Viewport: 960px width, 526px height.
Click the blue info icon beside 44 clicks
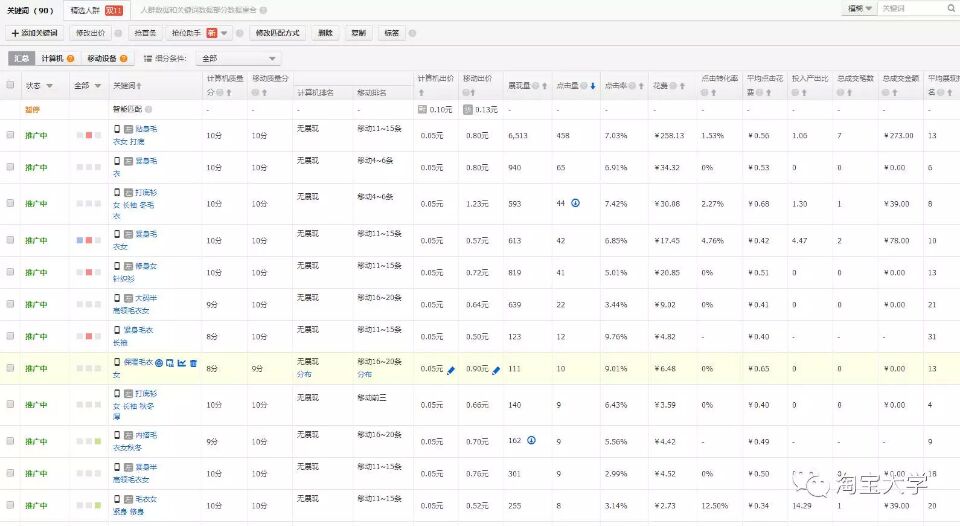tap(576, 203)
